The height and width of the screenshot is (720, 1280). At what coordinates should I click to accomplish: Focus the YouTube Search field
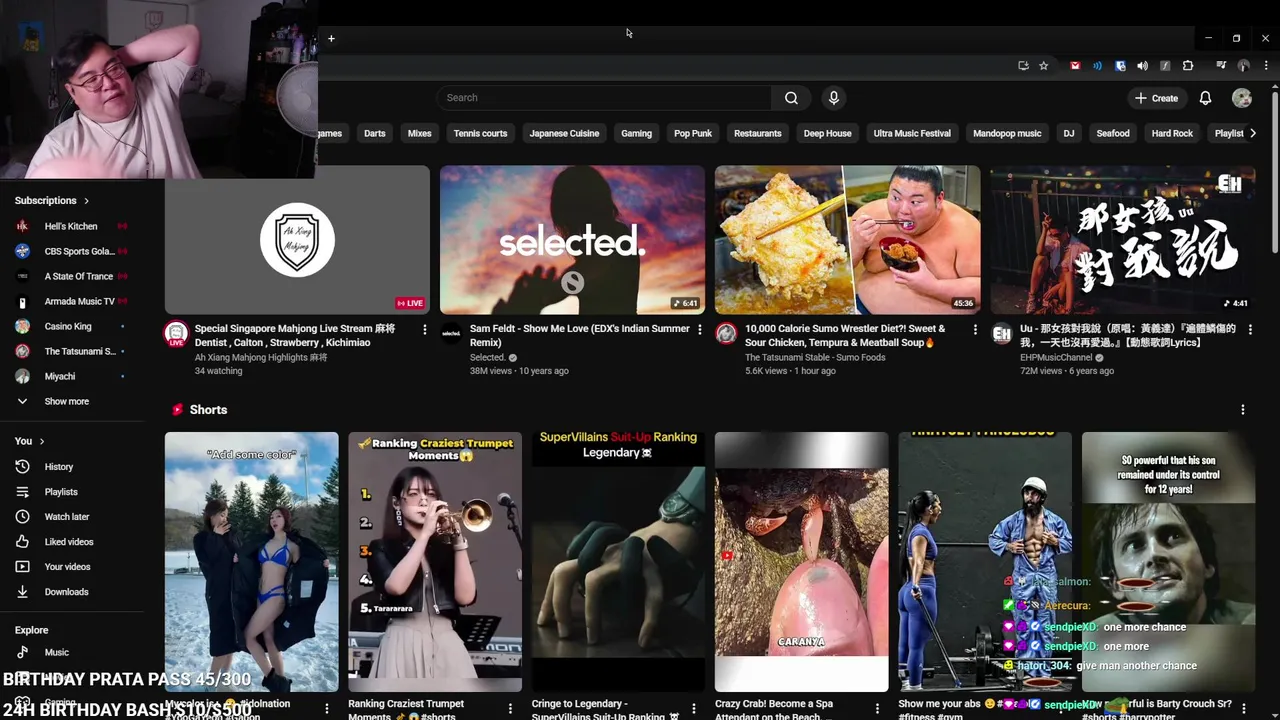click(604, 98)
